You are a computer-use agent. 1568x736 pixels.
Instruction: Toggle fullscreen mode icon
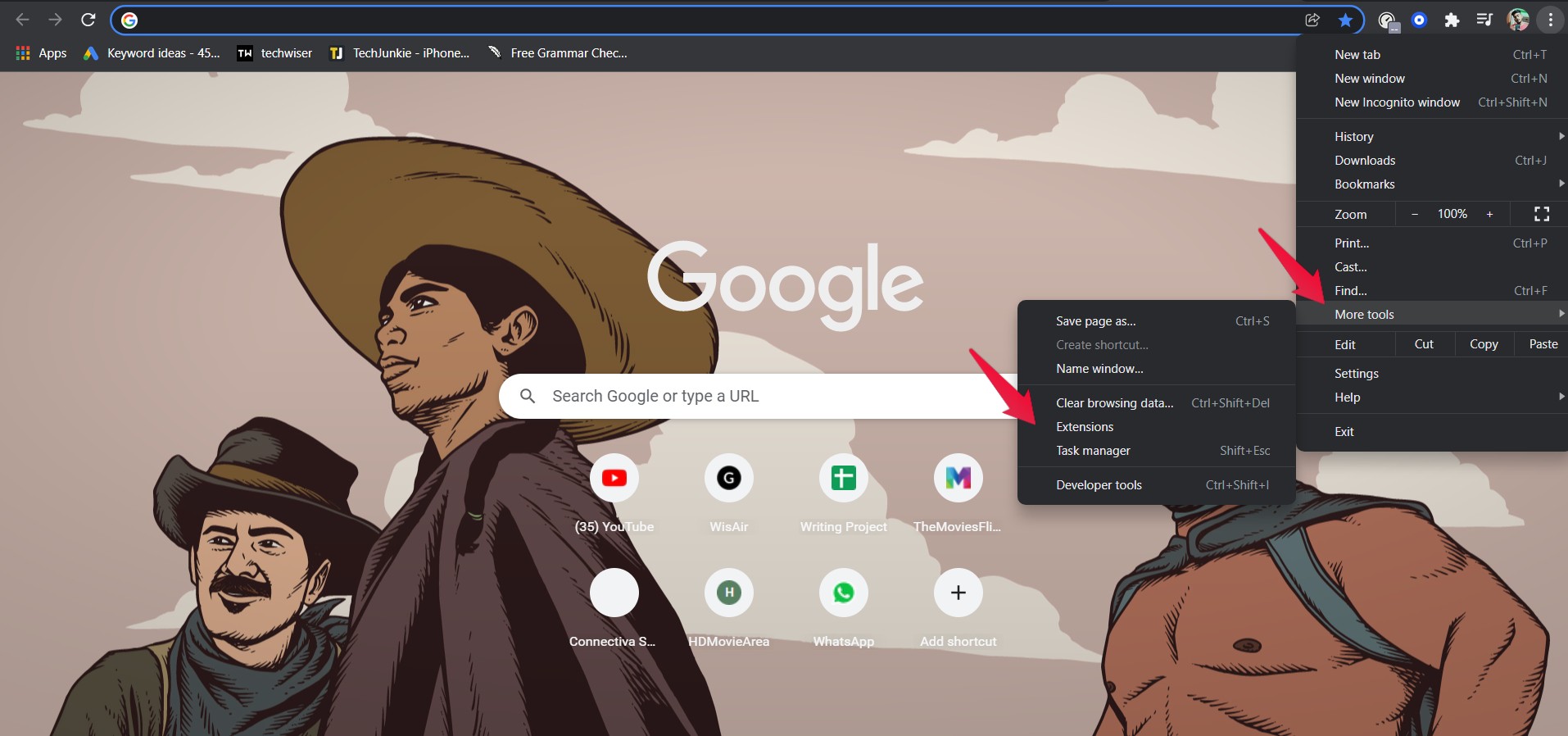tap(1542, 214)
